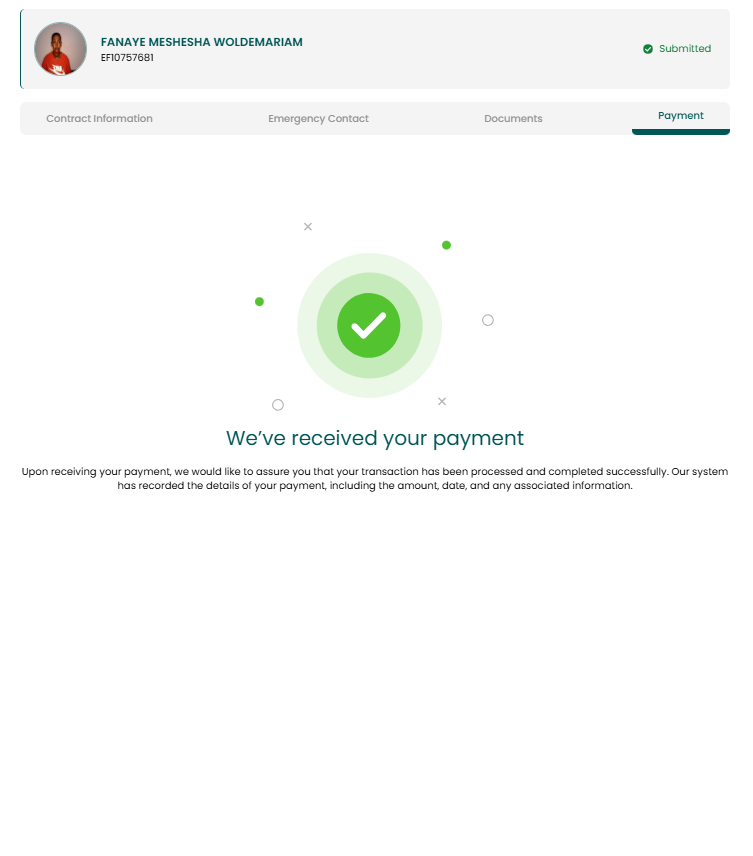Click the gray X above the checkmark
The width and height of the screenshot is (753, 856).
coord(308,227)
